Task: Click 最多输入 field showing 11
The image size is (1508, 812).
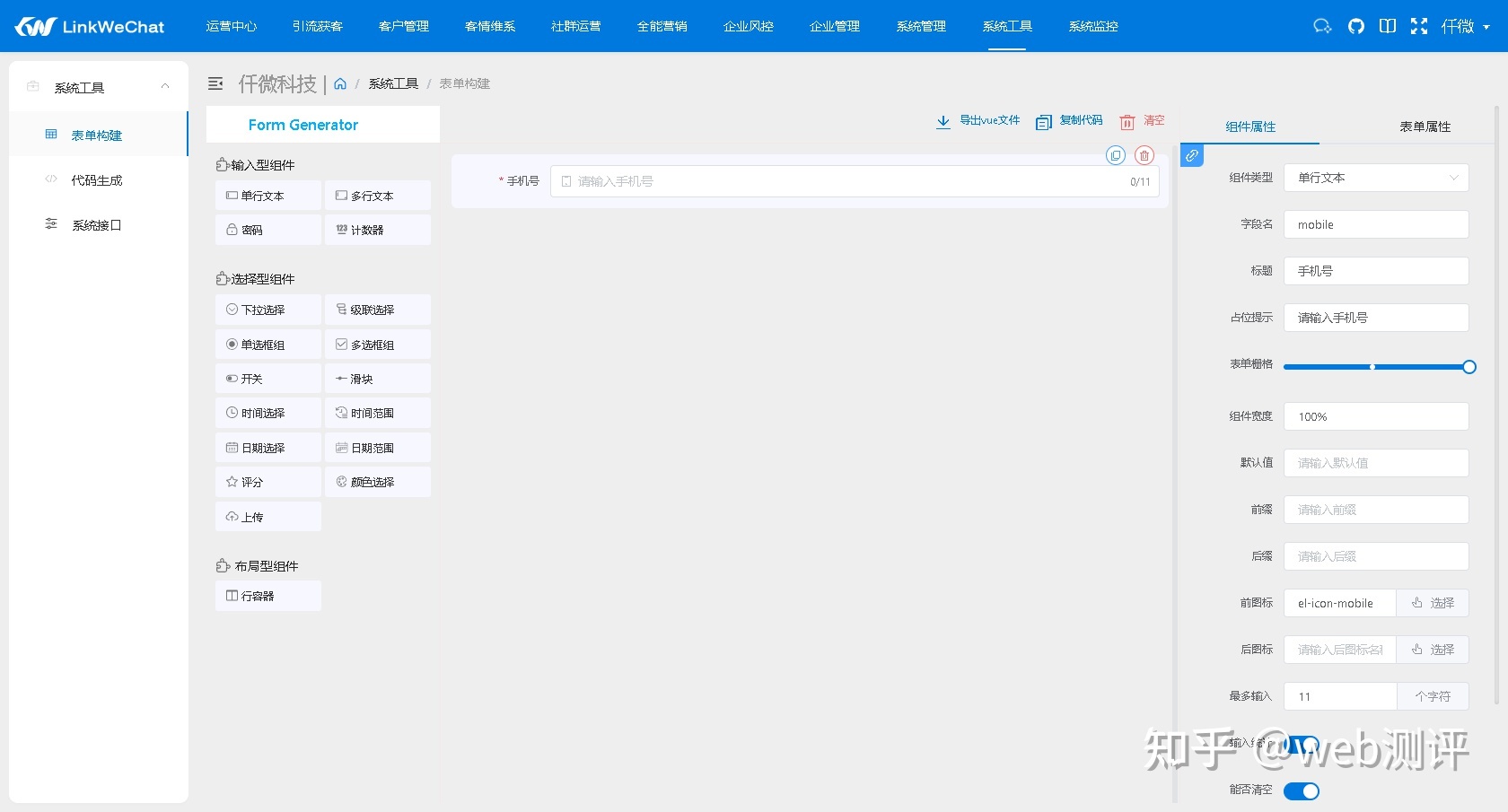Action: point(1340,696)
